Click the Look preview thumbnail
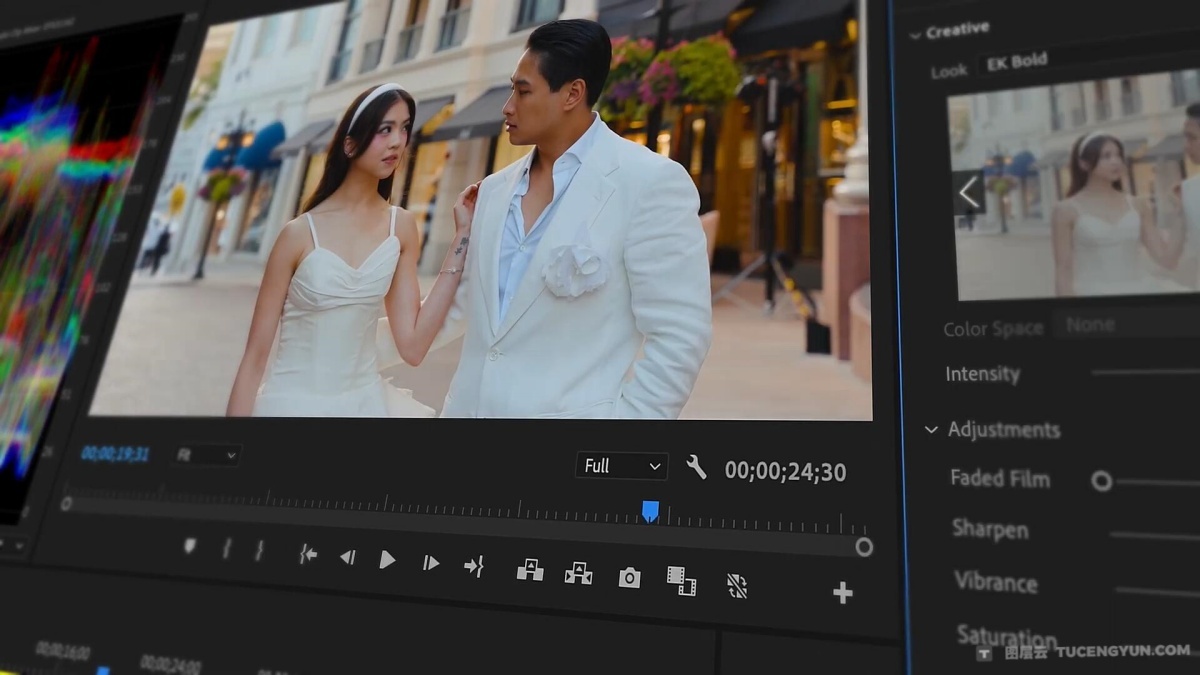The image size is (1200, 675). click(x=1074, y=185)
